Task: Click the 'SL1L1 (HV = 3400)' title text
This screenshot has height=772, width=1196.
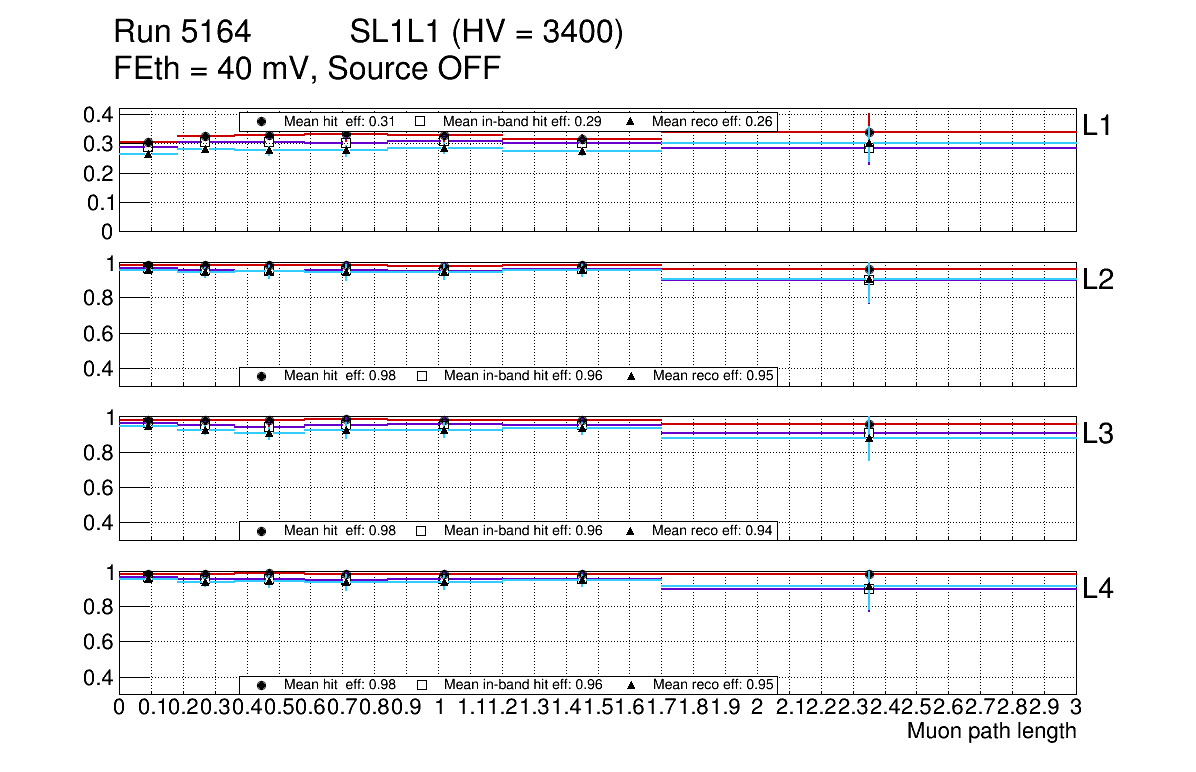Action: [x=487, y=33]
